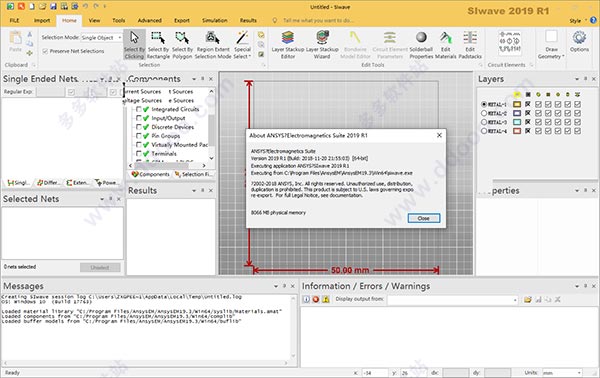Open Solderball Properties

click(x=421, y=45)
